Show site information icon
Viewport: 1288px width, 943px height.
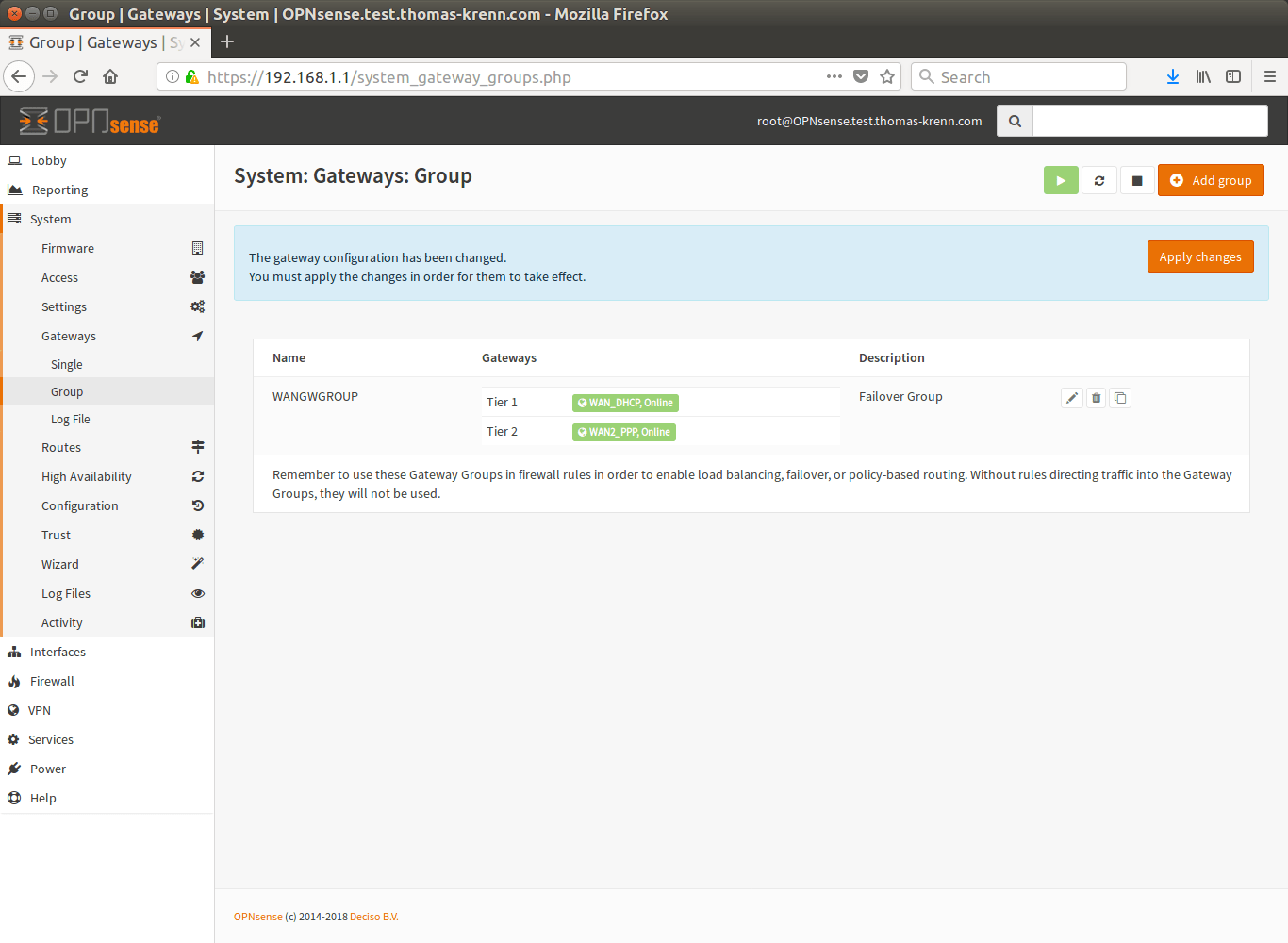[x=173, y=77]
